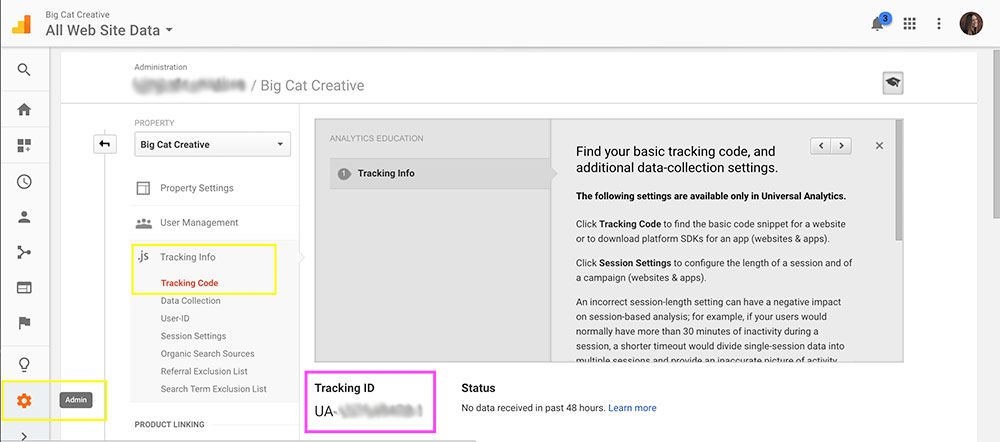Click the education panel scrollbar
Screen dimensions: 1000x442
click(x=899, y=180)
